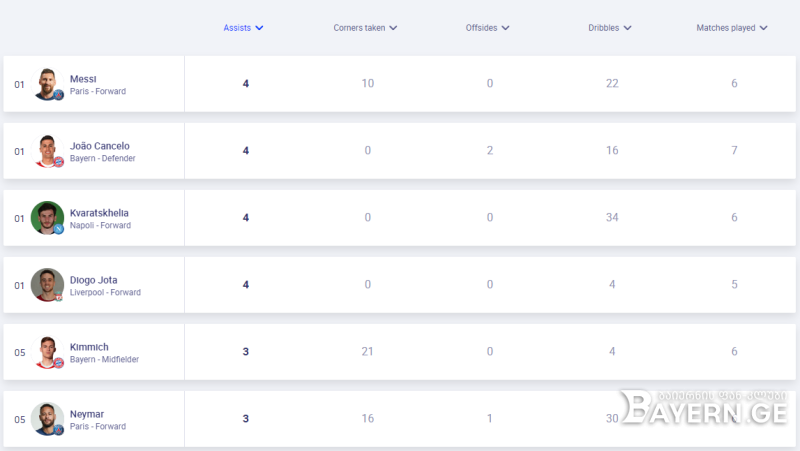Select João Cancelo's matches played value 7
The width and height of the screenshot is (800, 451).
pos(734,151)
